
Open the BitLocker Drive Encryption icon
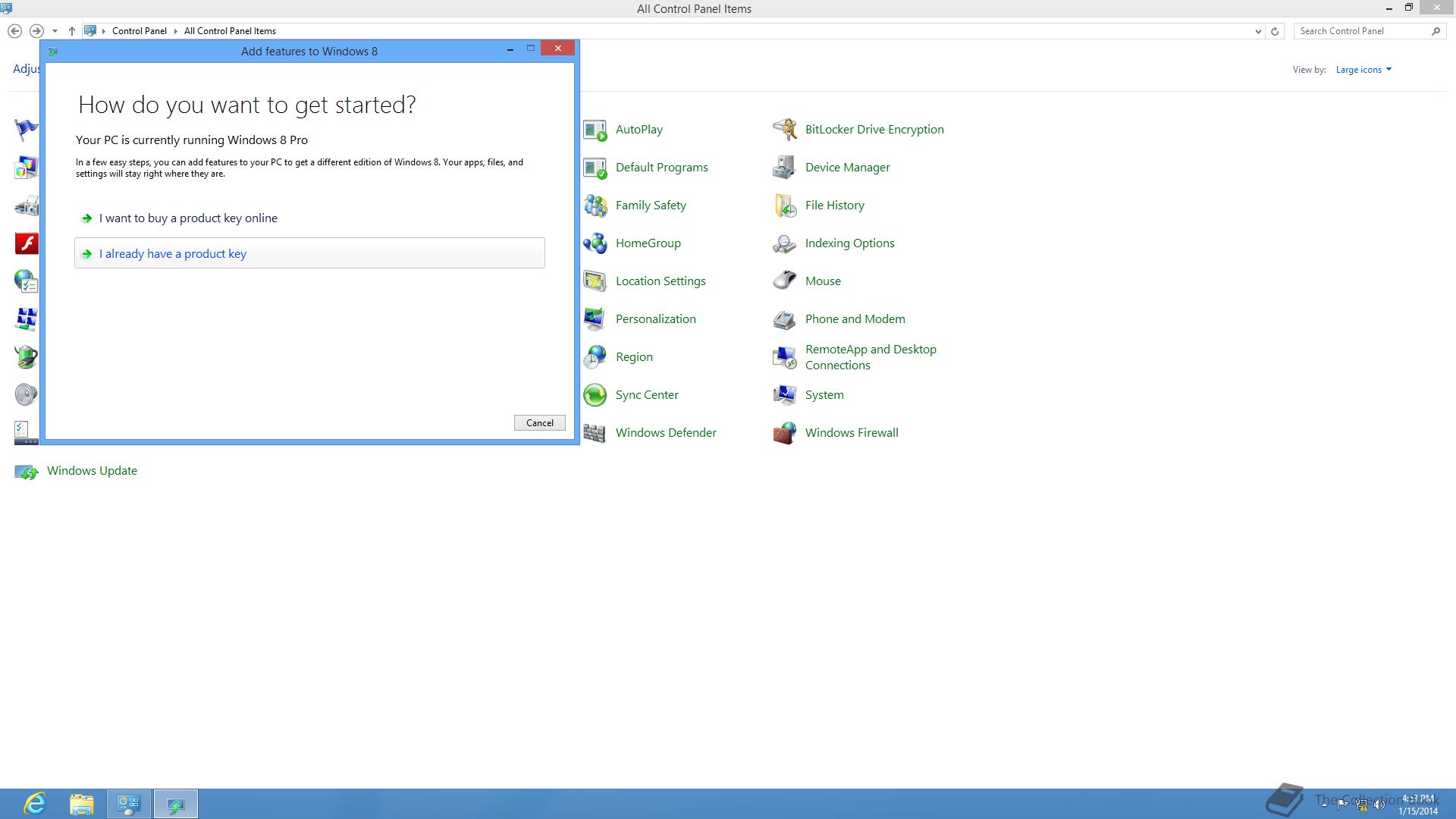click(x=784, y=130)
